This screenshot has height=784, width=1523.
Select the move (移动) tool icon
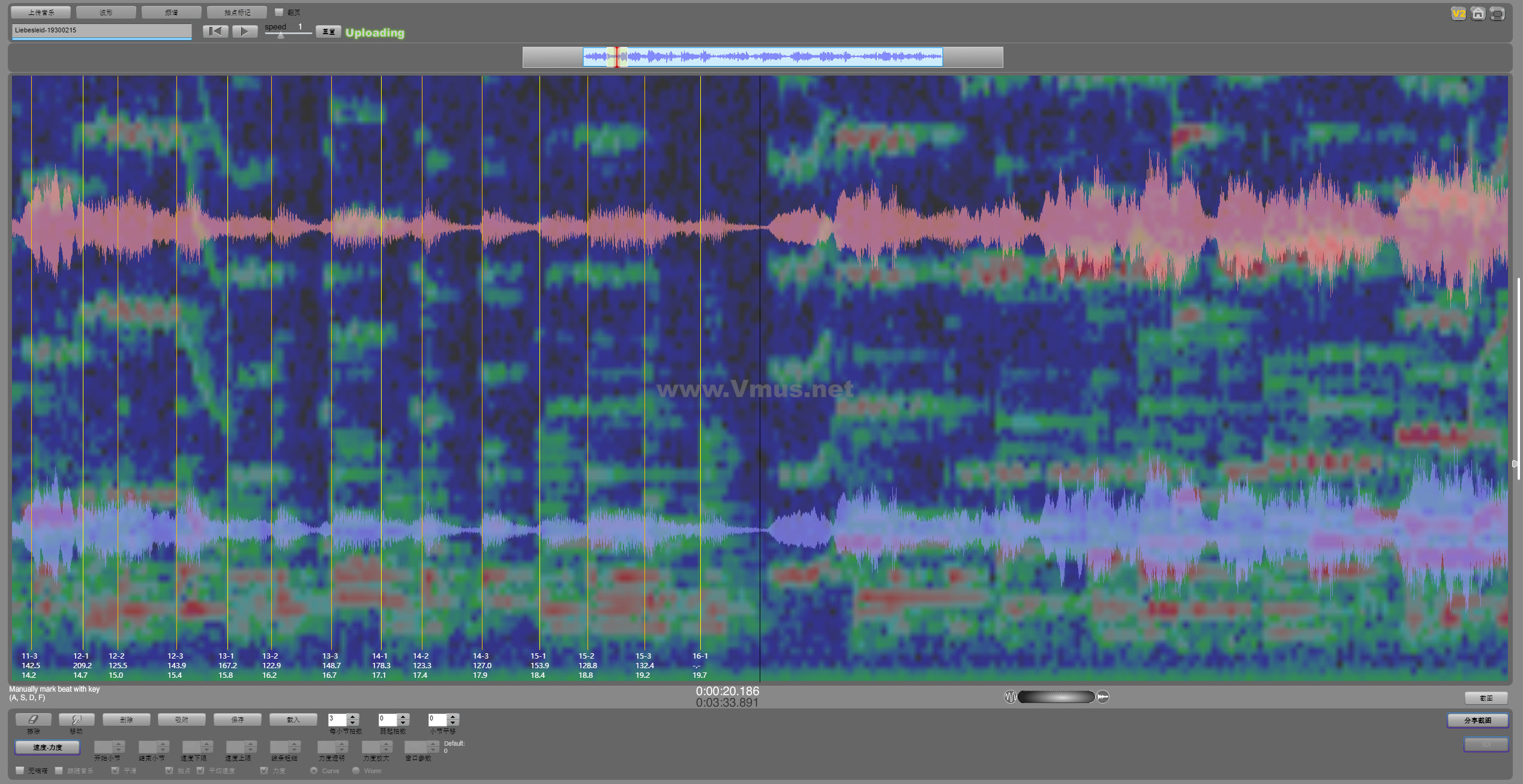[x=76, y=719]
